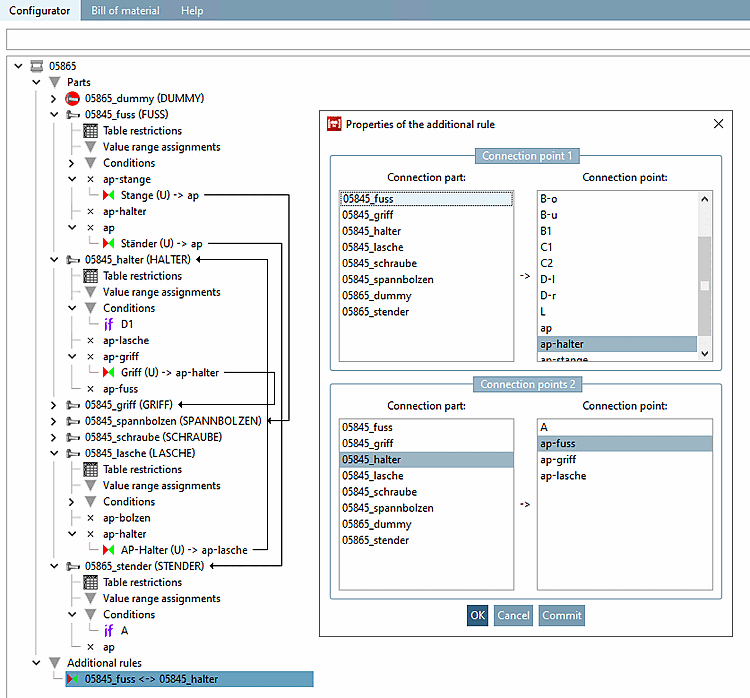
Task: Open the Bill of material tab
Action: pos(124,11)
